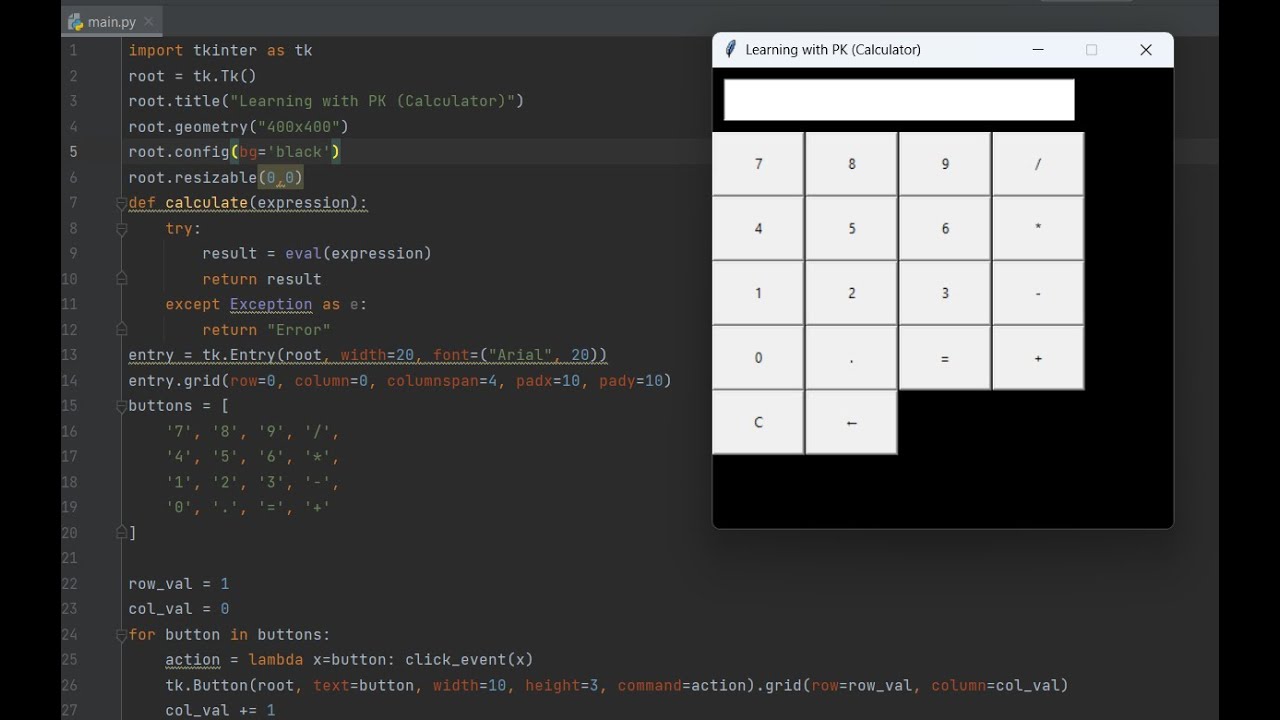Click the minus (-) calculator button
The height and width of the screenshot is (720, 1280).
(x=1038, y=293)
